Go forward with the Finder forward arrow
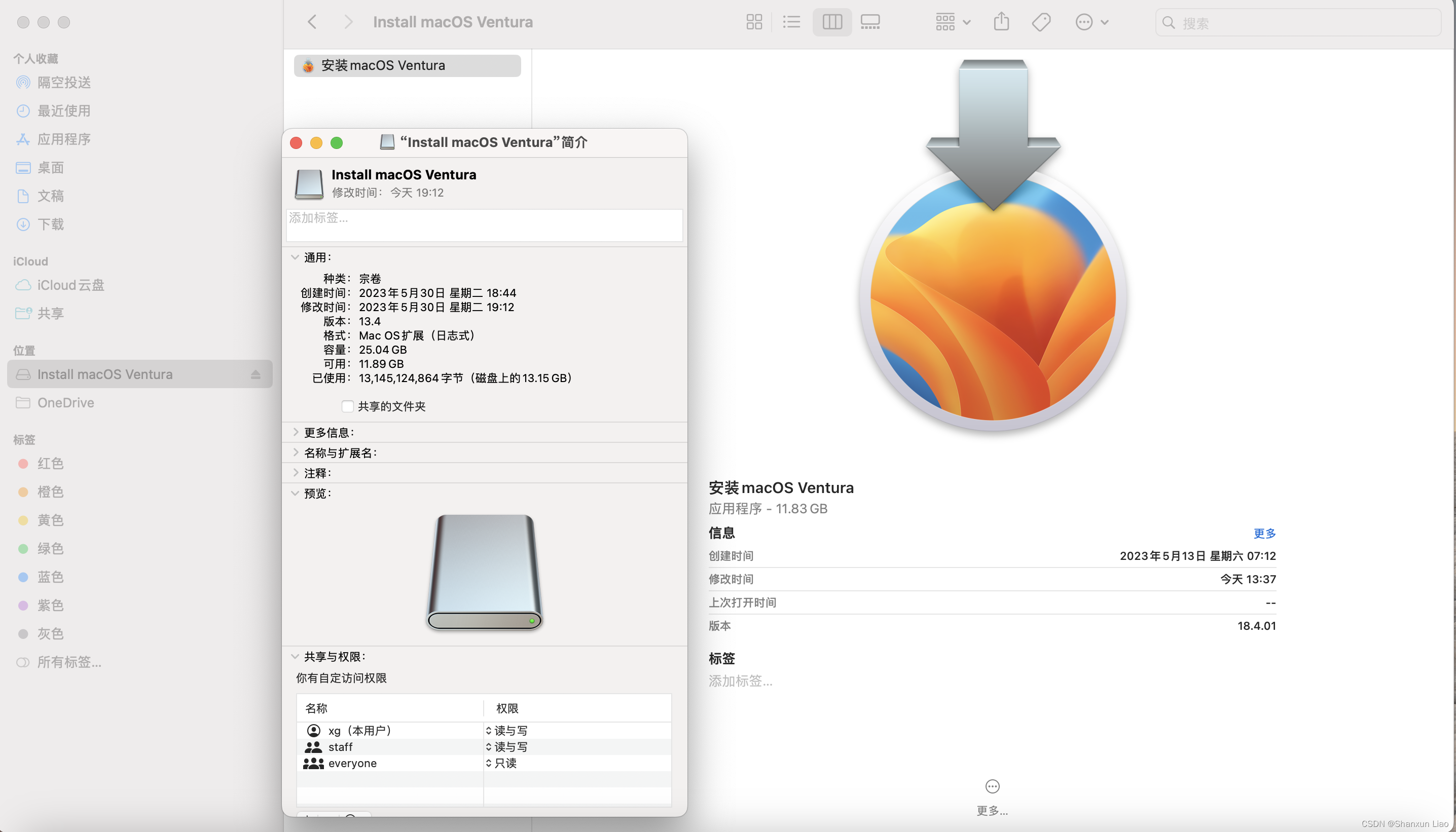This screenshot has width=1456, height=832. [348, 22]
